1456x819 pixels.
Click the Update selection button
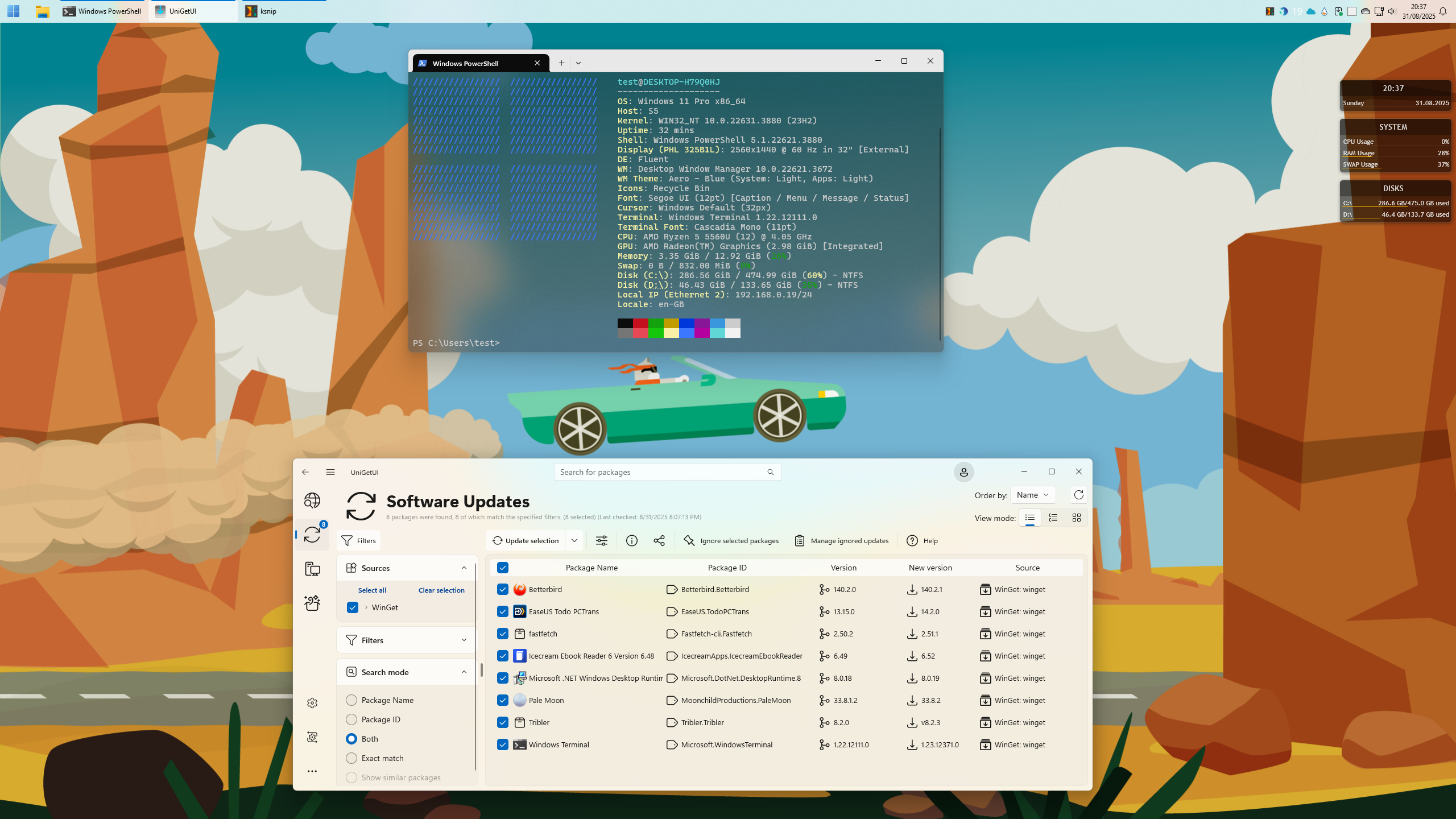click(526, 541)
